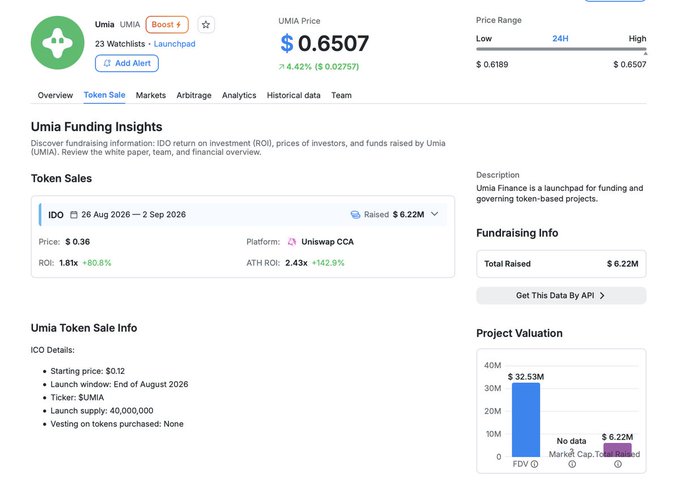Viewport: 680px width, 490px height.
Task: Click the ATH ROI 2.43x value
Action: click(296, 263)
